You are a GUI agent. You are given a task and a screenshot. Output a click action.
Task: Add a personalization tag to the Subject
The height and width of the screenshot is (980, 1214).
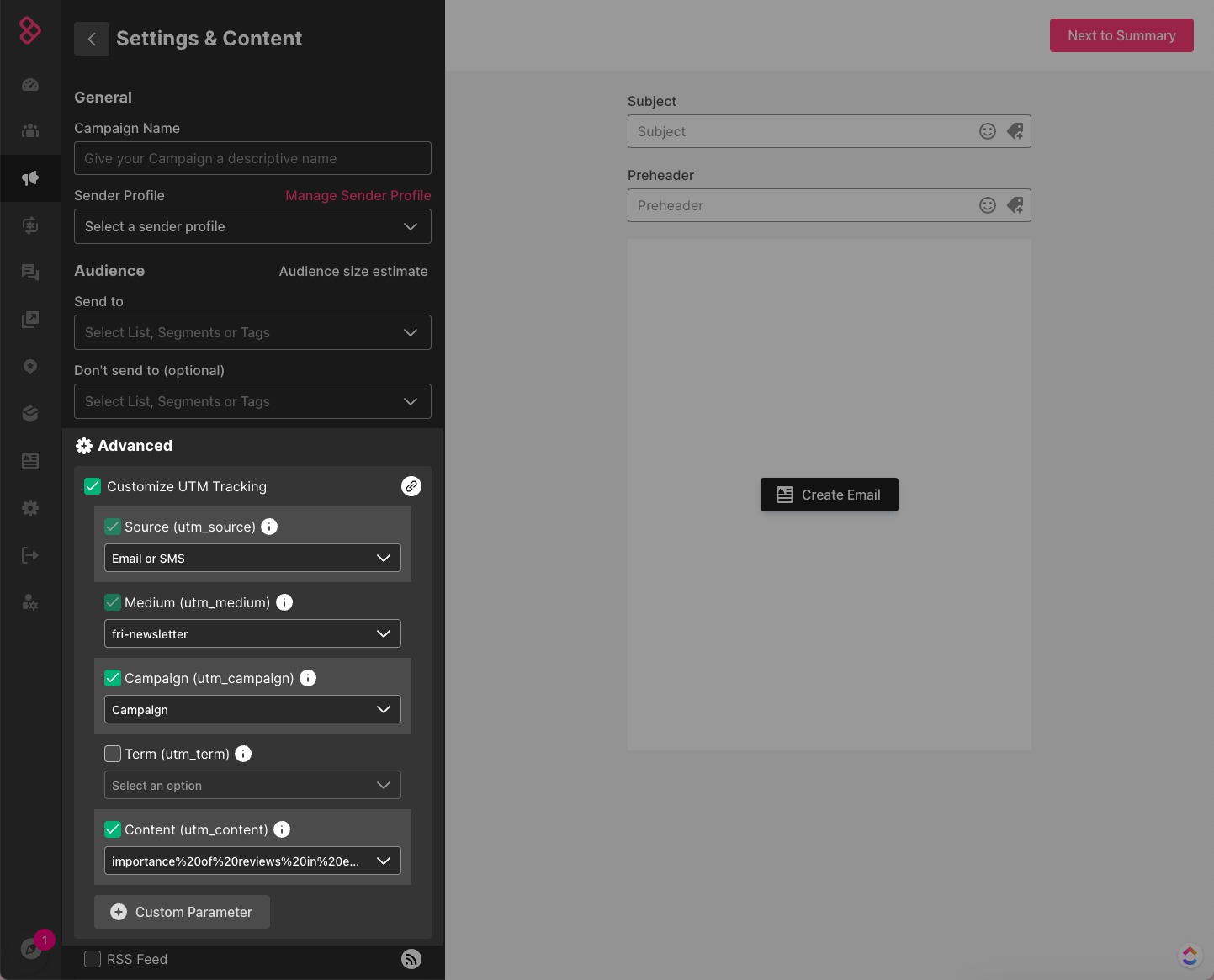[1015, 131]
